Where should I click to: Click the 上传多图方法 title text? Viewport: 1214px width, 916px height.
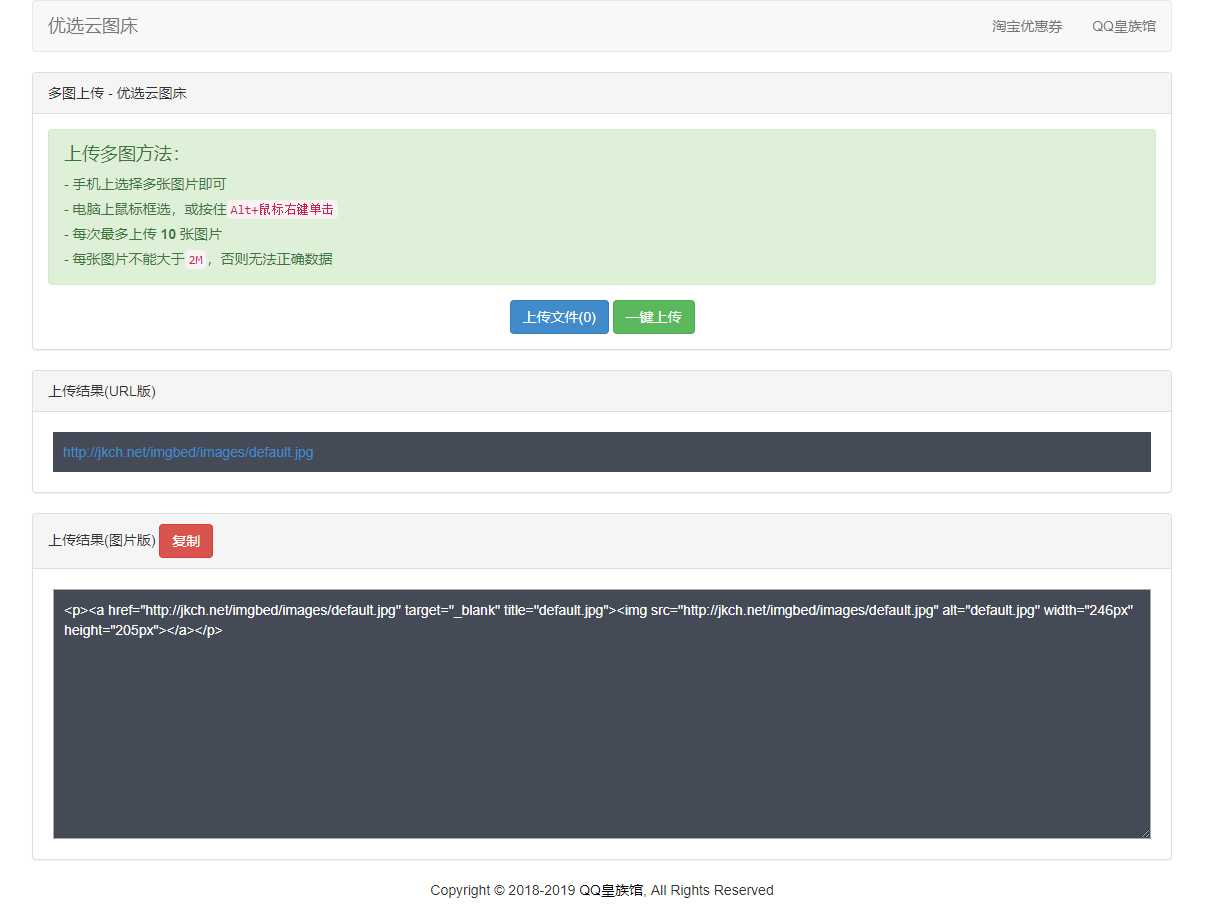(122, 154)
